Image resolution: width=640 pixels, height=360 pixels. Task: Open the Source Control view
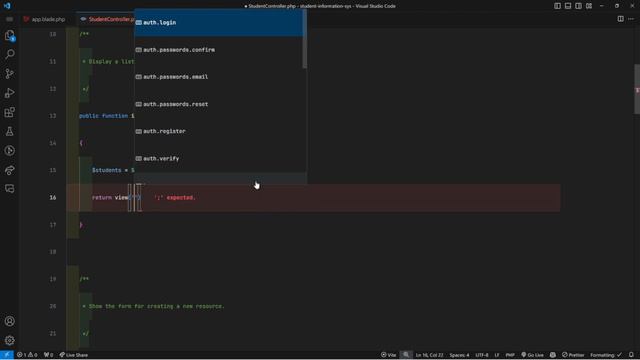(9, 73)
